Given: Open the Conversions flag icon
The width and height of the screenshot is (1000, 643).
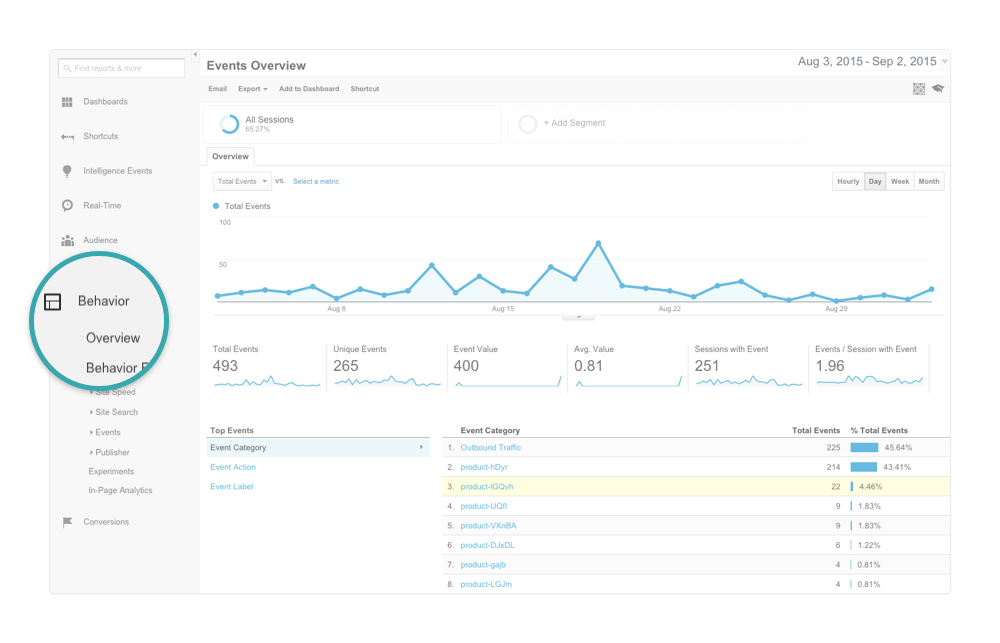Looking at the screenshot, I should [67, 522].
